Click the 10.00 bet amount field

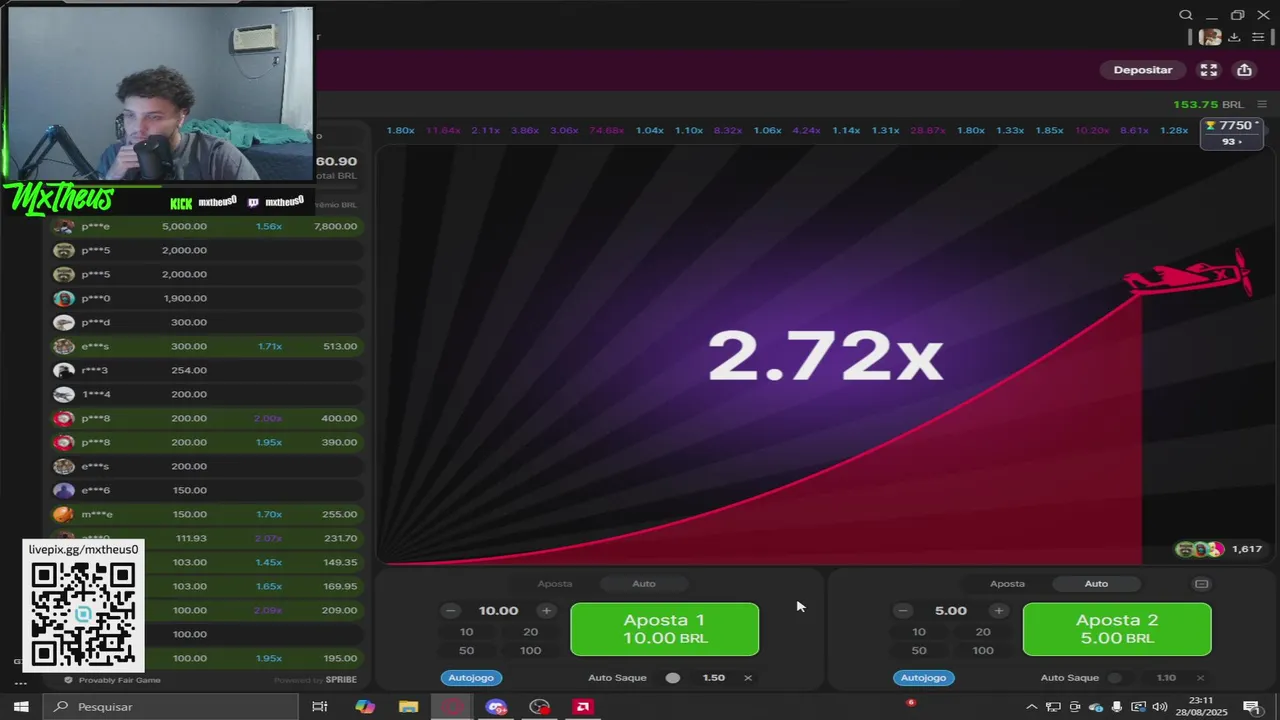pyautogui.click(x=498, y=610)
